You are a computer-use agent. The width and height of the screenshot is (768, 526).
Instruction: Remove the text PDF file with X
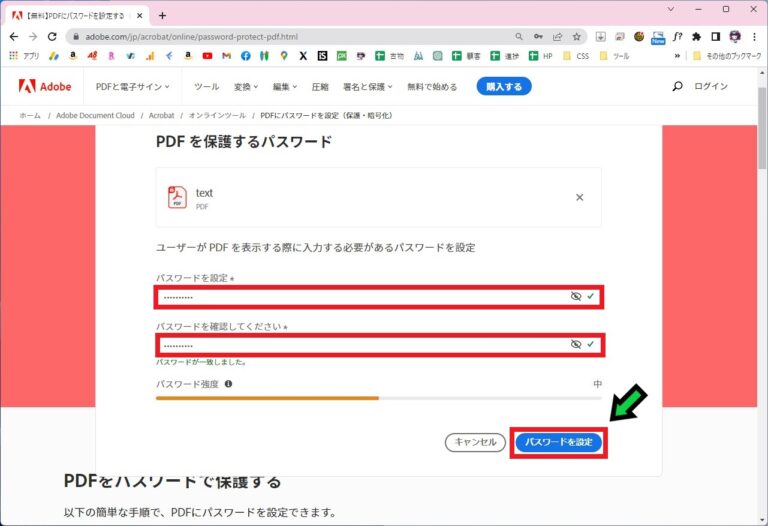click(579, 198)
